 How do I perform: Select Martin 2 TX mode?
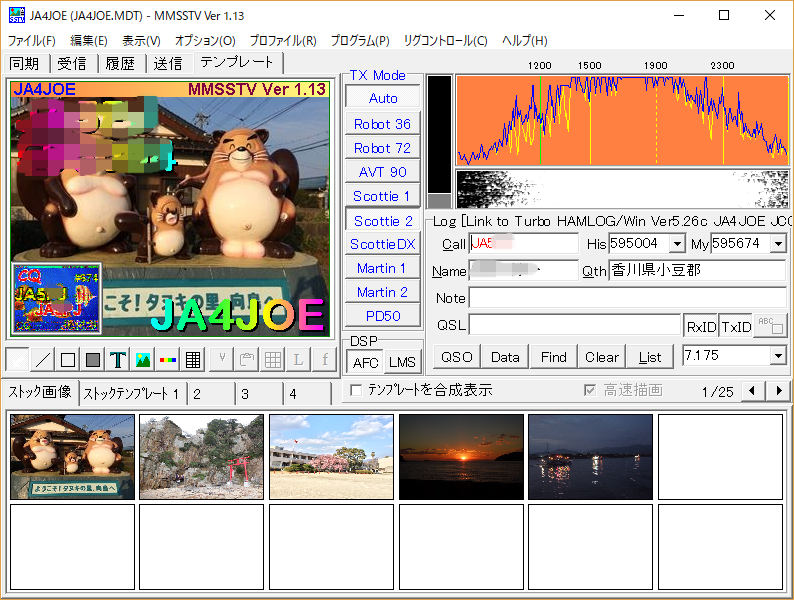(383, 292)
